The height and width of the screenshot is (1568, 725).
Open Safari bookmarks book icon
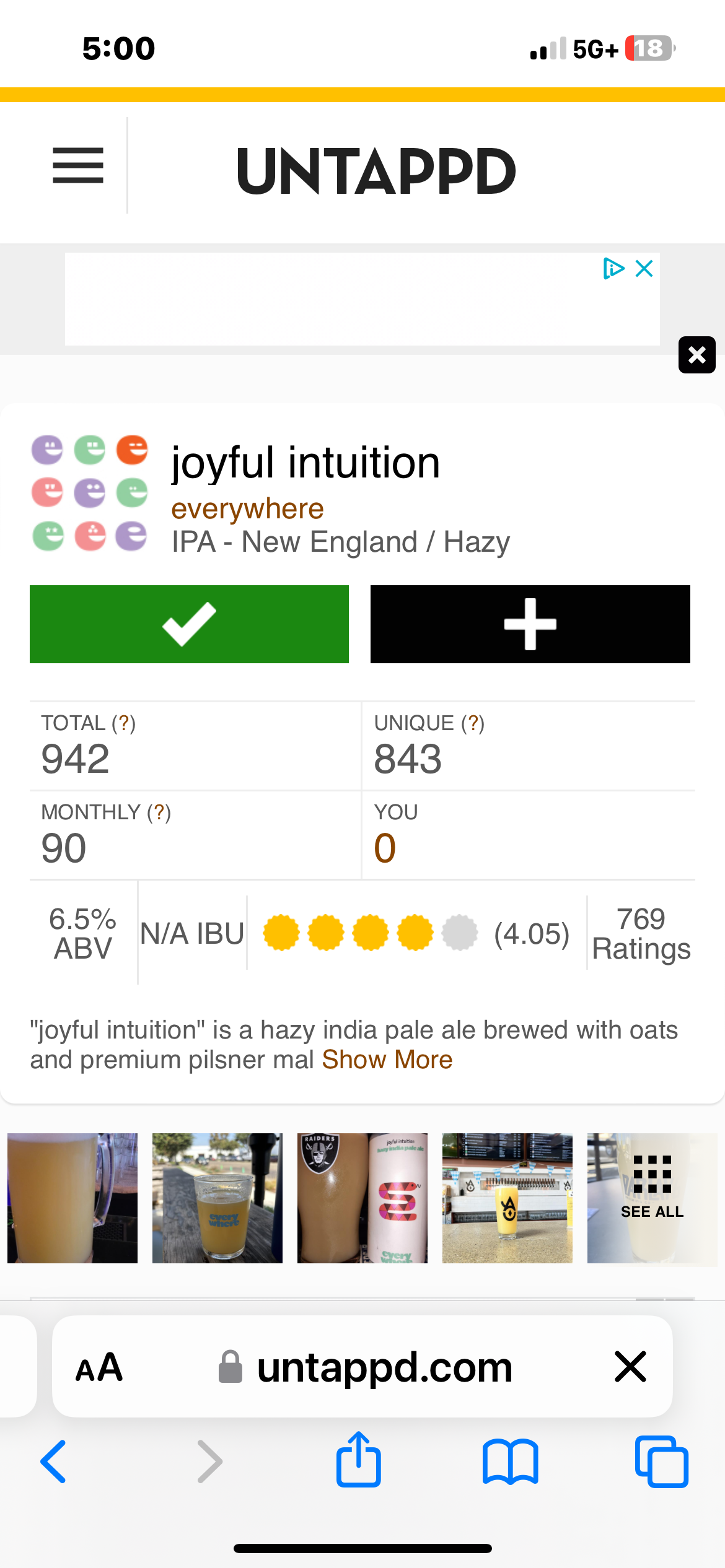[510, 1461]
